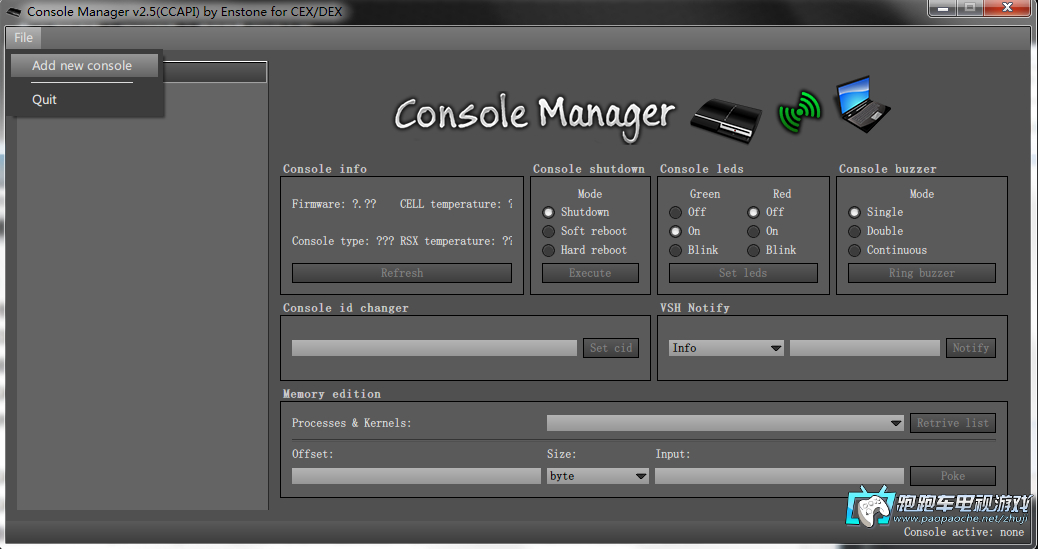Click the Console type: ??? text
Viewport: 1038px width, 549px height.
(343, 241)
